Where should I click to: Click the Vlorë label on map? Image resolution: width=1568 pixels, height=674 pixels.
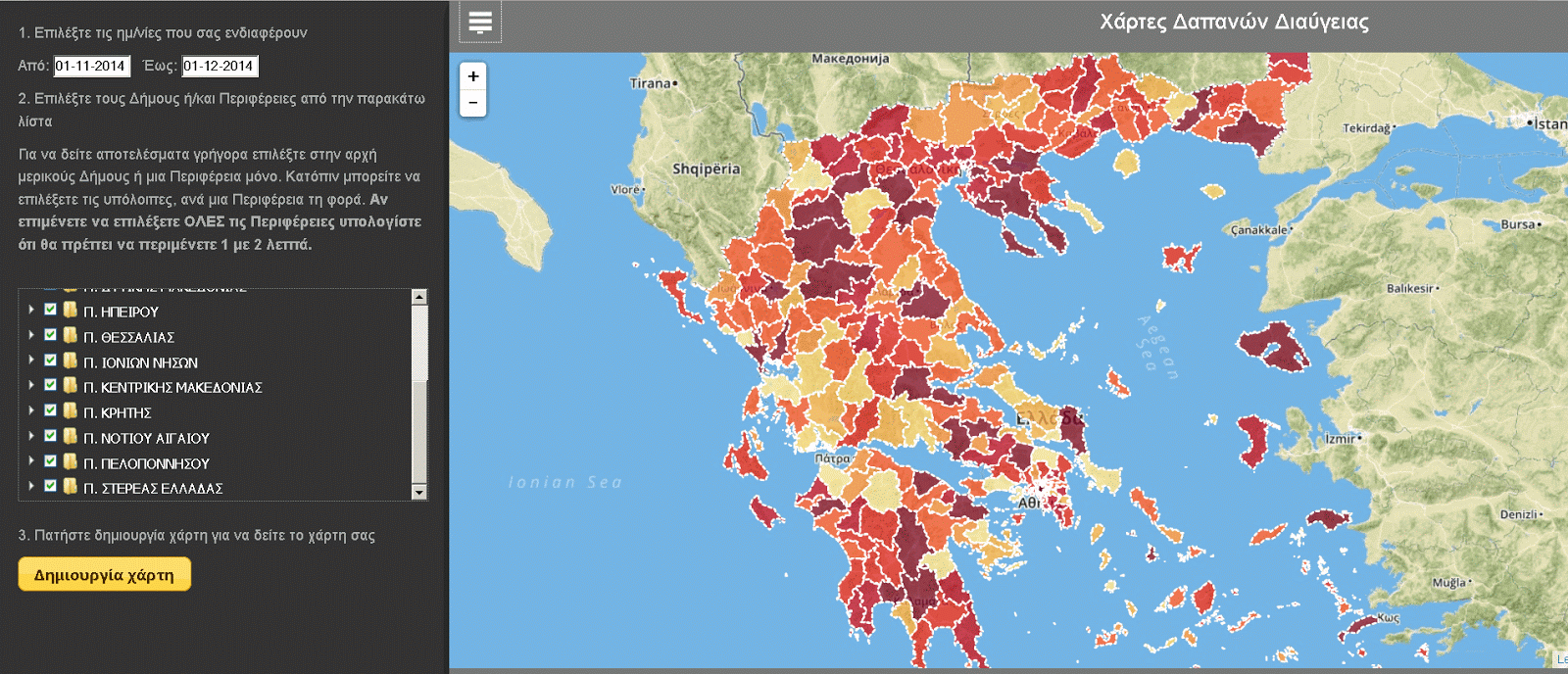(625, 189)
